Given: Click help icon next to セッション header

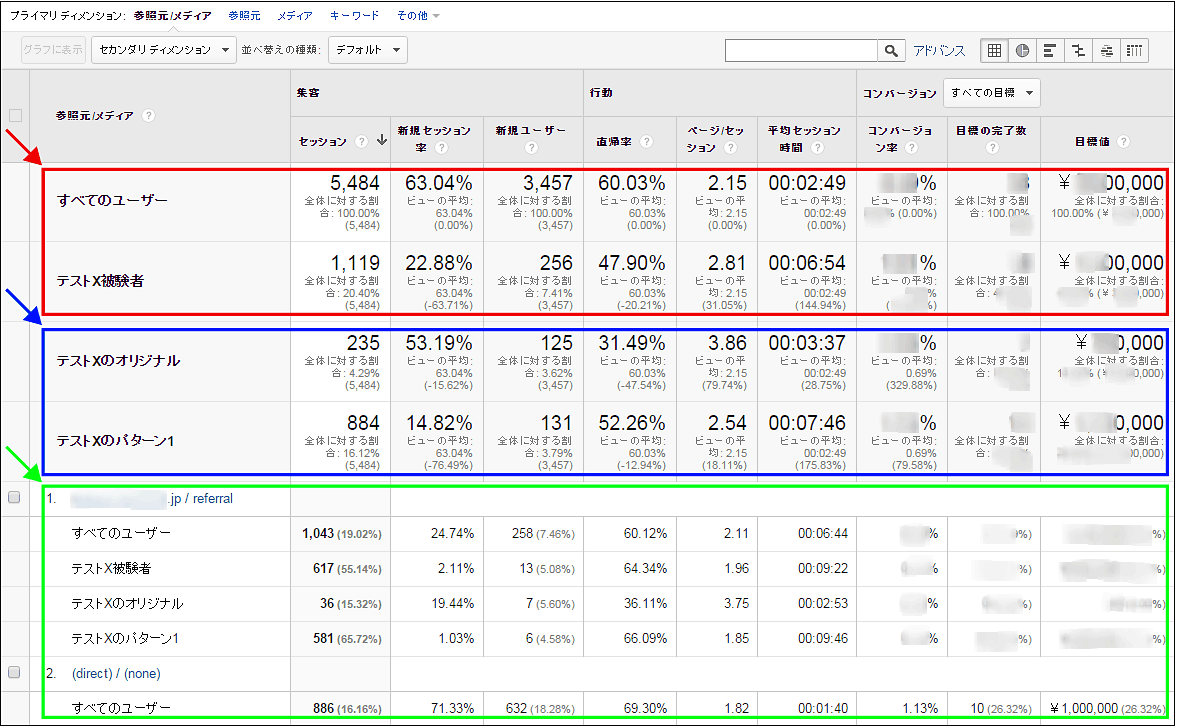Looking at the screenshot, I should pyautogui.click(x=361, y=142).
